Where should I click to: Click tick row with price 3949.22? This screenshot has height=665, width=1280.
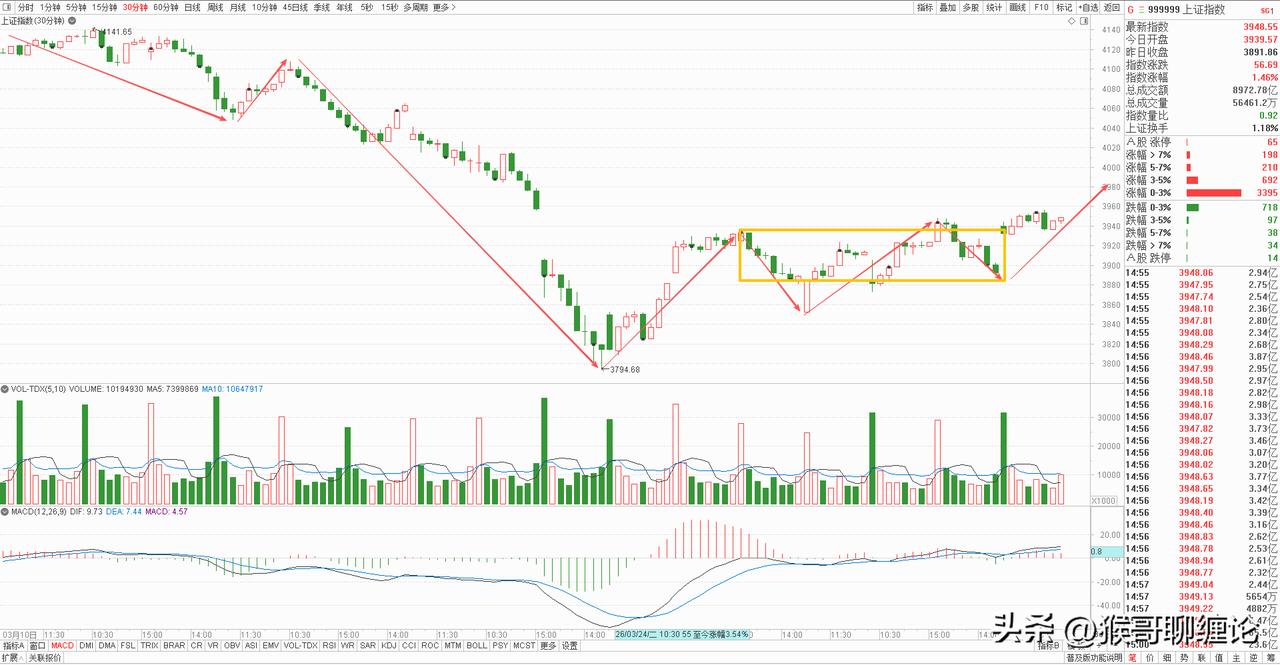1202,608
